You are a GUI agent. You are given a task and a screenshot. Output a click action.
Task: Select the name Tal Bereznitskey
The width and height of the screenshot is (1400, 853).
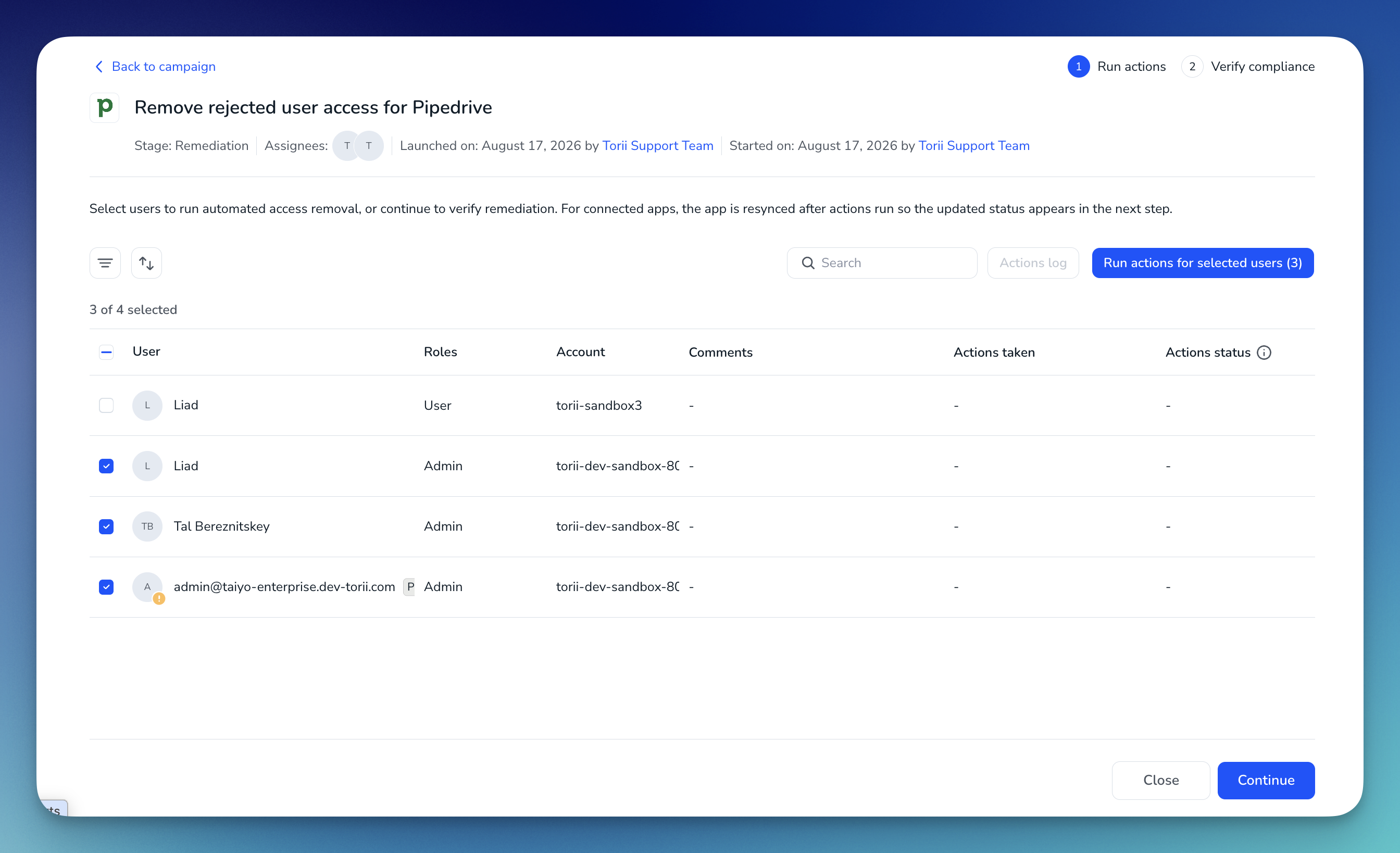(x=221, y=526)
